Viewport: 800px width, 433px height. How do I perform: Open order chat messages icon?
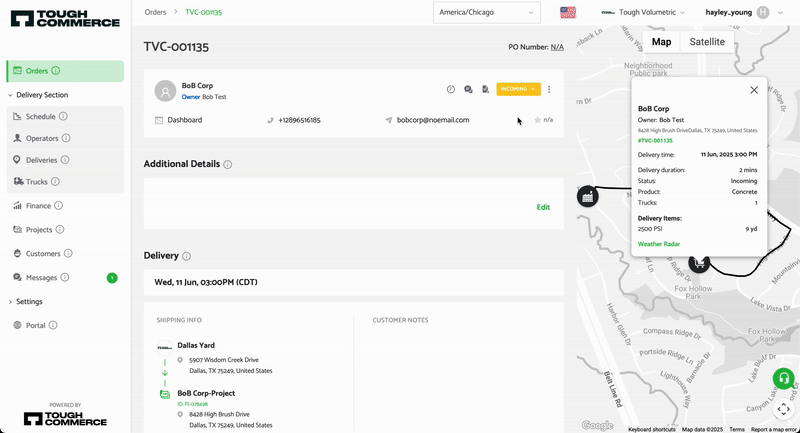468,89
